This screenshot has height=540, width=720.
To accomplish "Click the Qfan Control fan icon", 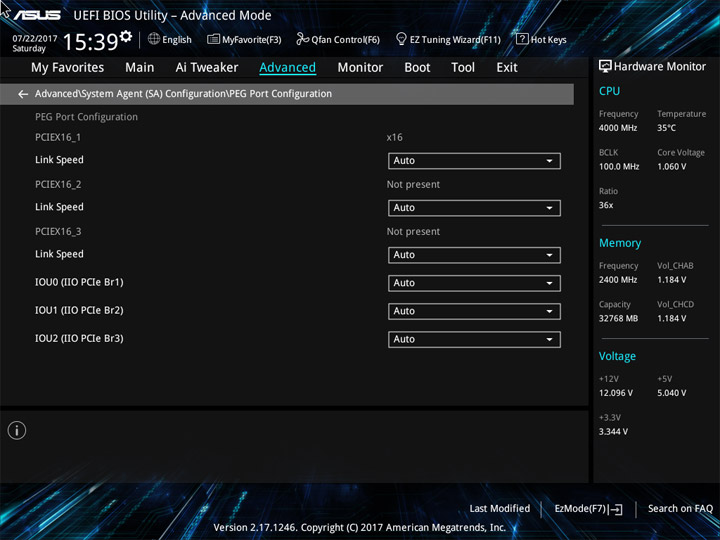I will point(302,39).
